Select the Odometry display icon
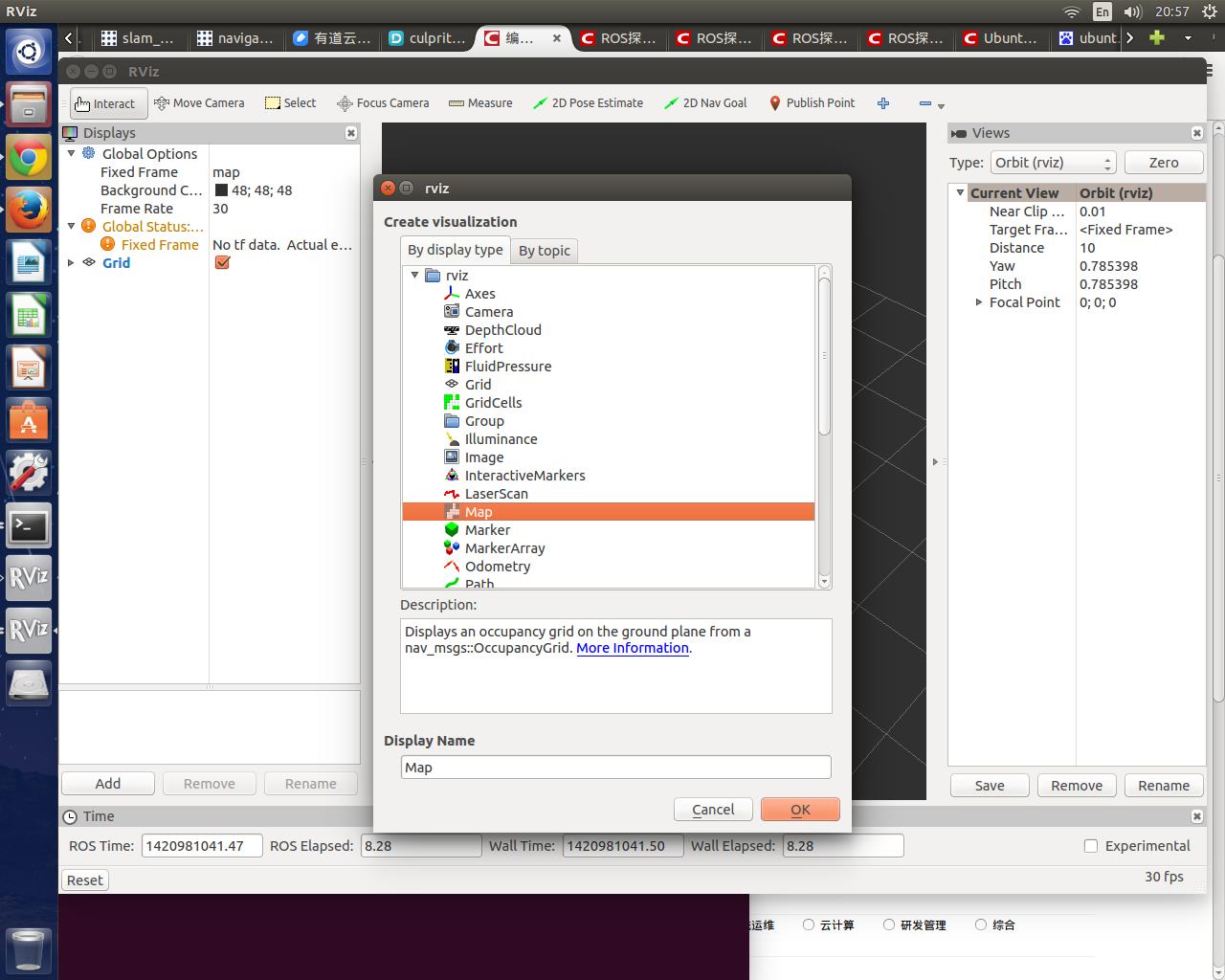This screenshot has width=1225, height=980. click(x=452, y=567)
